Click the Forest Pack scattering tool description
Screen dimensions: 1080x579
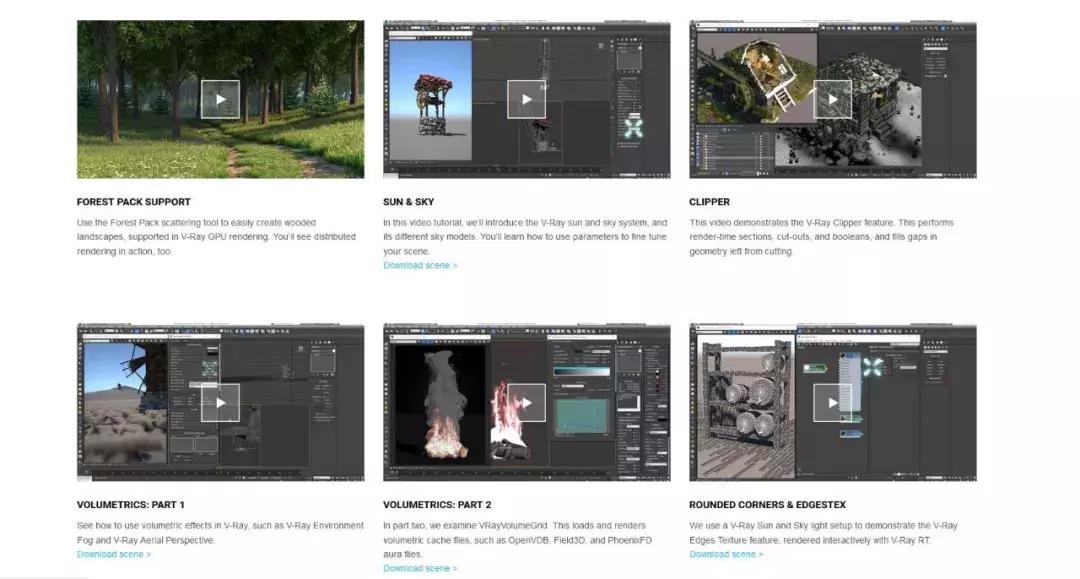coord(216,237)
